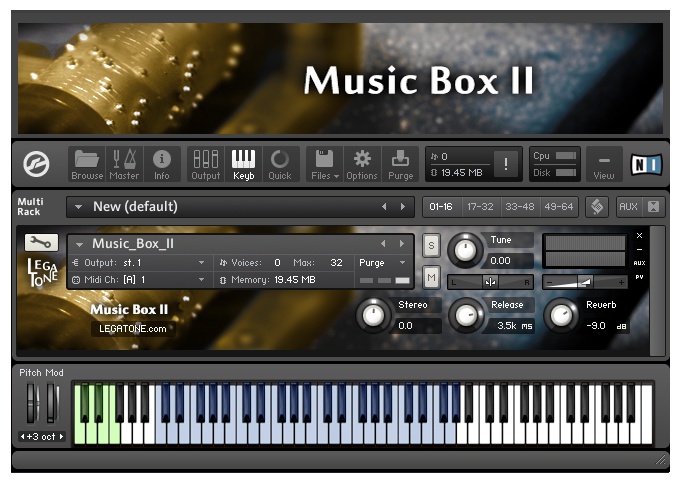Switch to rack page 49-64
Screen dimensions: 680x480
[559, 207]
